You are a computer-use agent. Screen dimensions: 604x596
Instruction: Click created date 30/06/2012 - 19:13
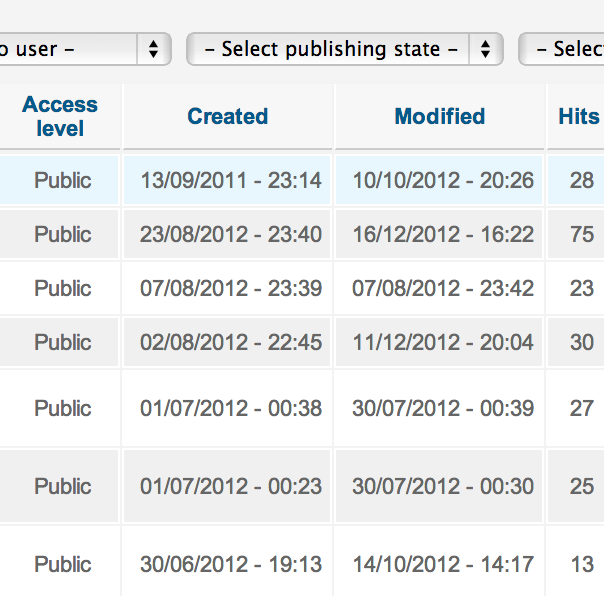point(231,564)
